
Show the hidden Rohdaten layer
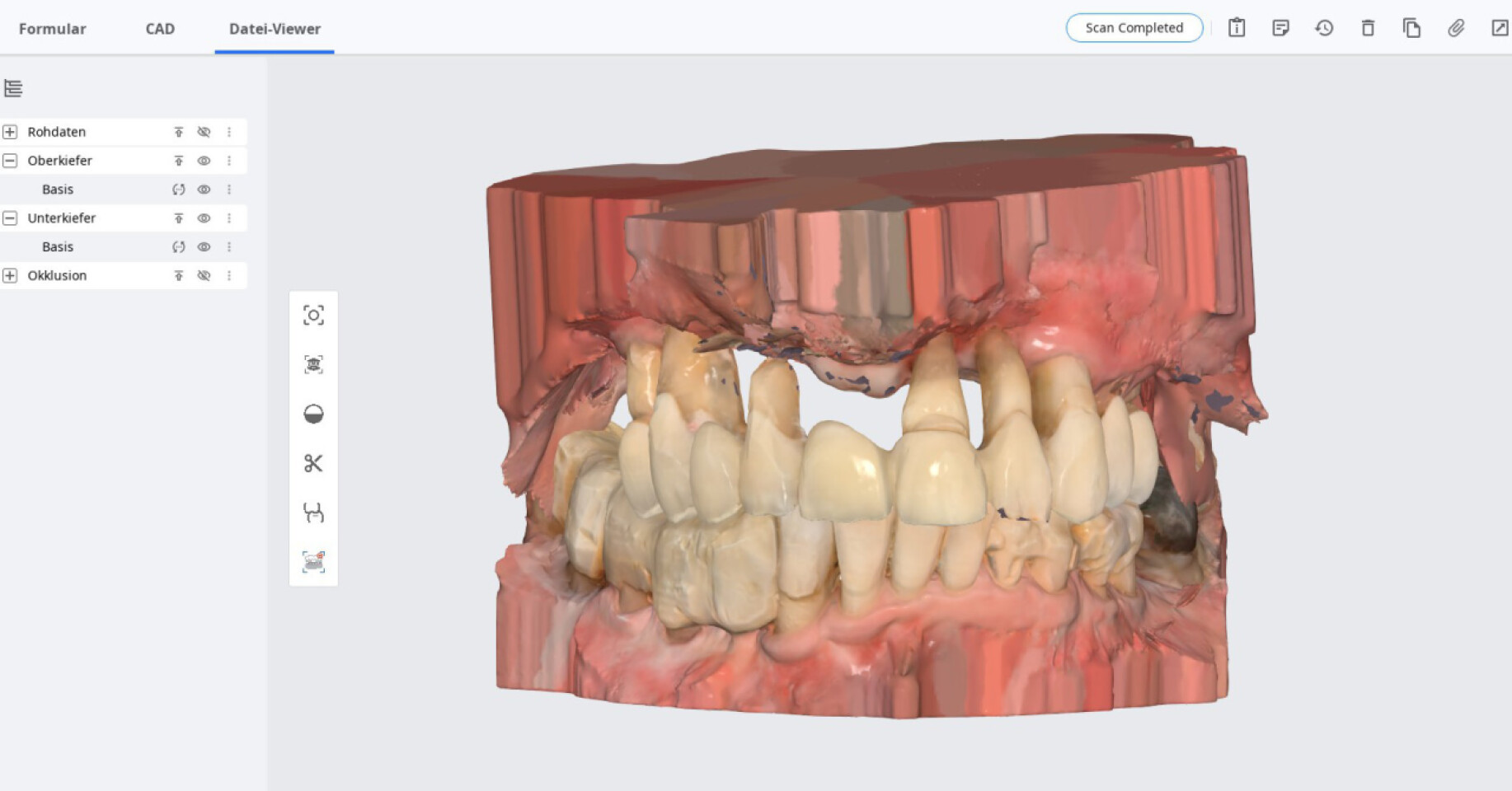204,132
